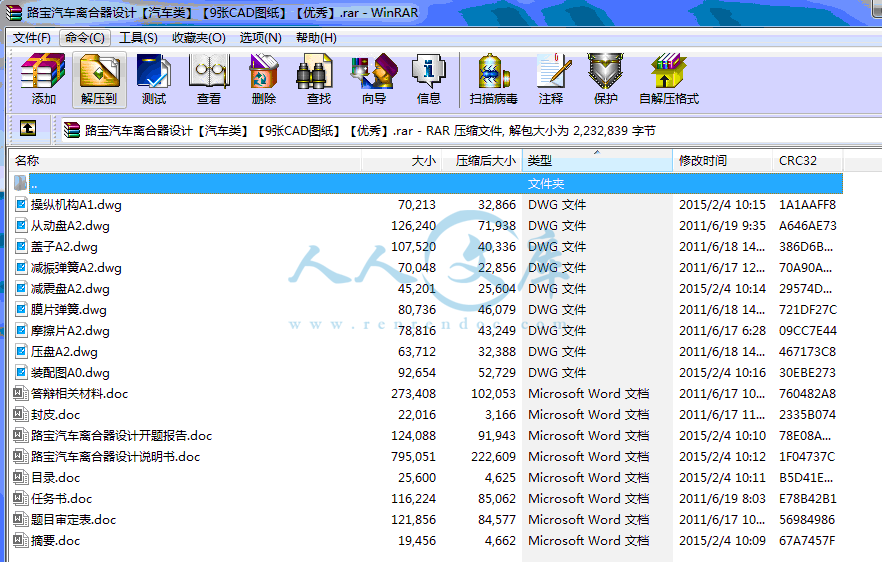This screenshot has height=562, width=882.
Task: Click the Word icon of 封皮.doc
Action: (x=21, y=414)
